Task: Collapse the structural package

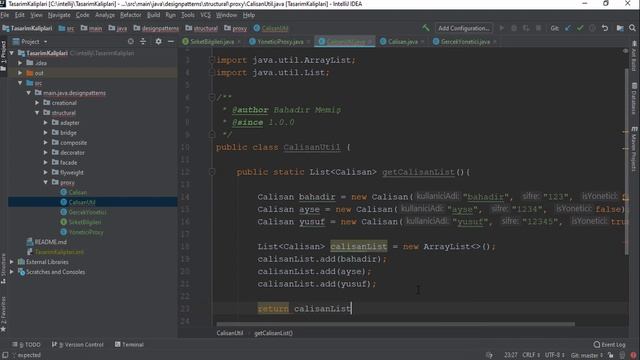Action: (37, 113)
